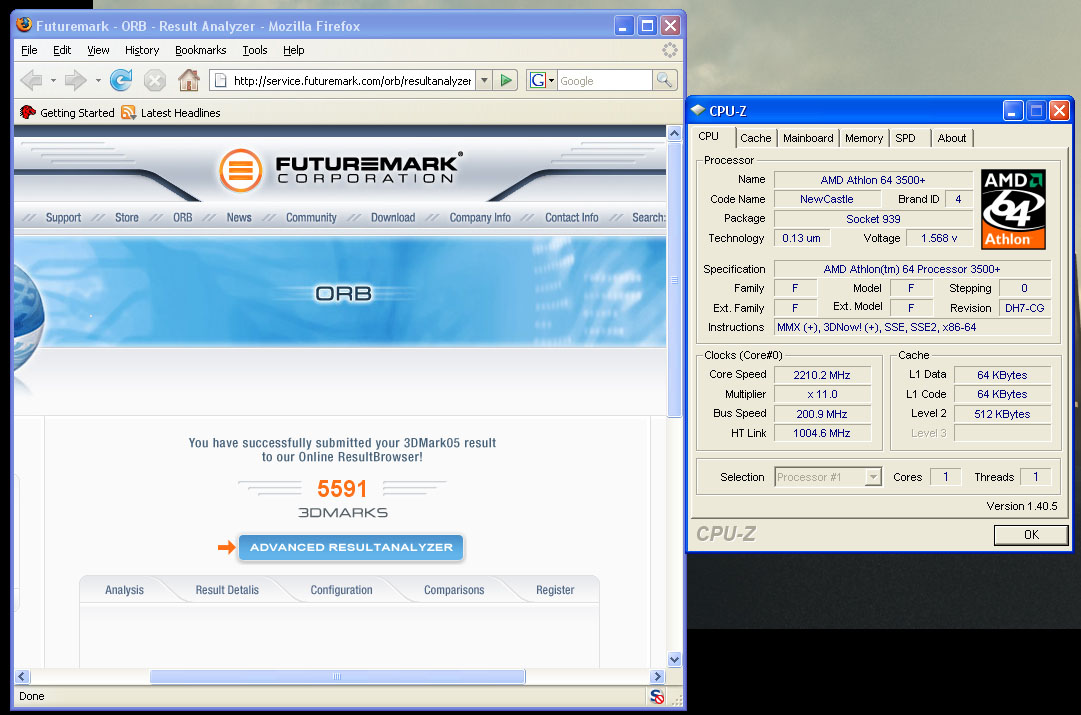Open the Result Details tab
Screen dimensions: 1081x715
pyautogui.click(x=227, y=590)
